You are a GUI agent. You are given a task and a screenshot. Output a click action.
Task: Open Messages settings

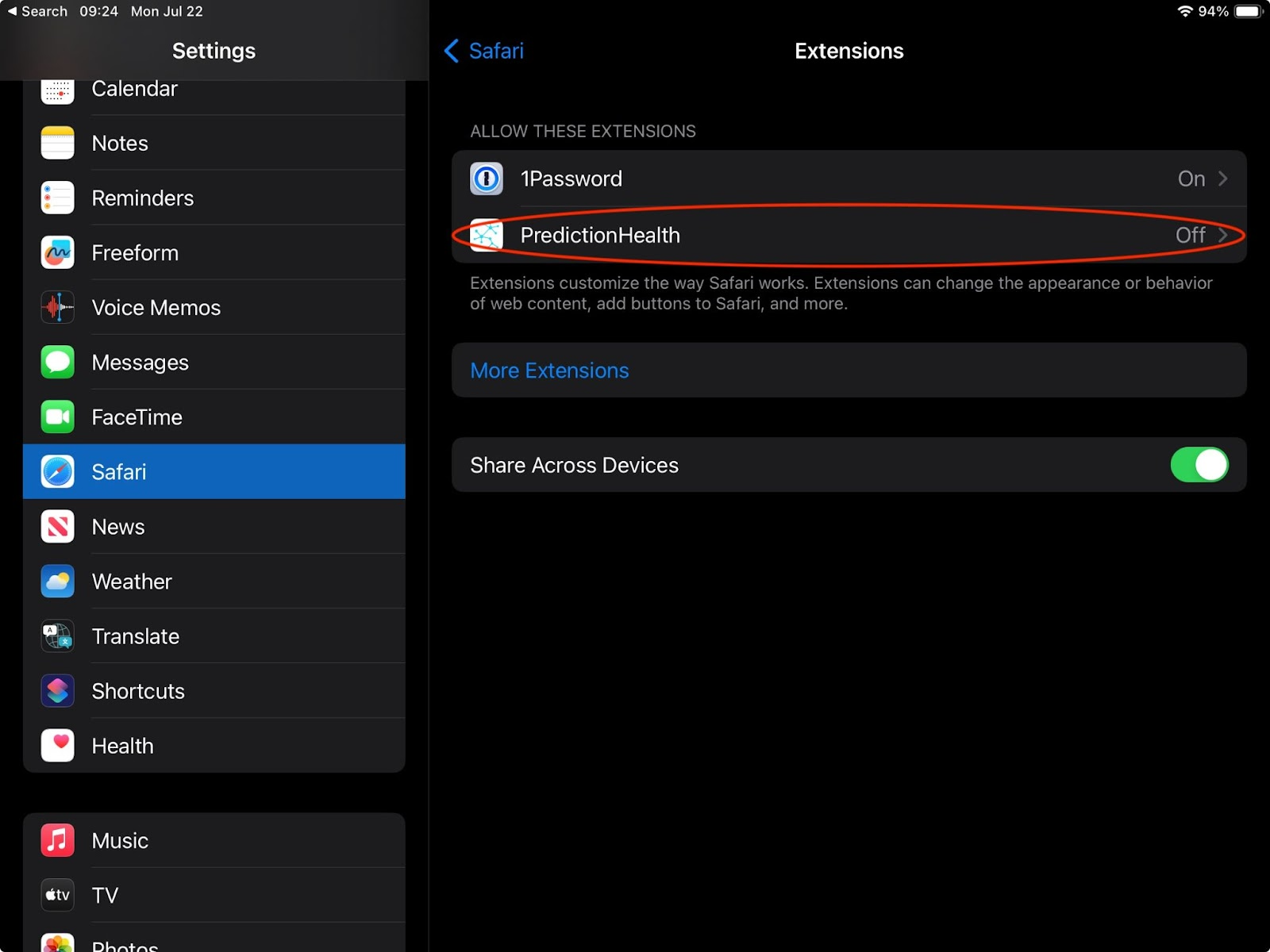point(214,362)
